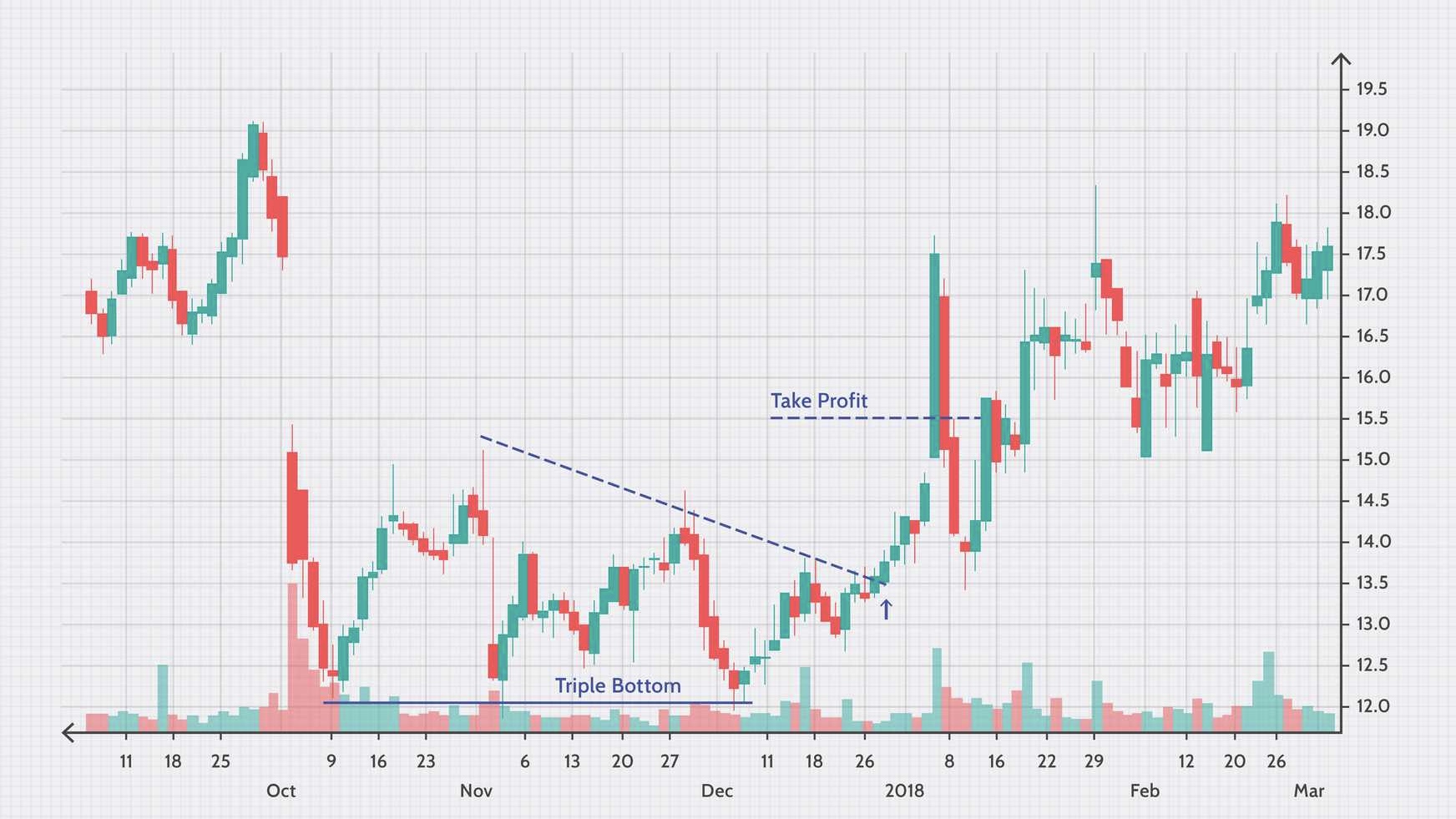Screen dimensions: 1456x819
Task: Click the Take Profit label
Action: [x=818, y=401]
